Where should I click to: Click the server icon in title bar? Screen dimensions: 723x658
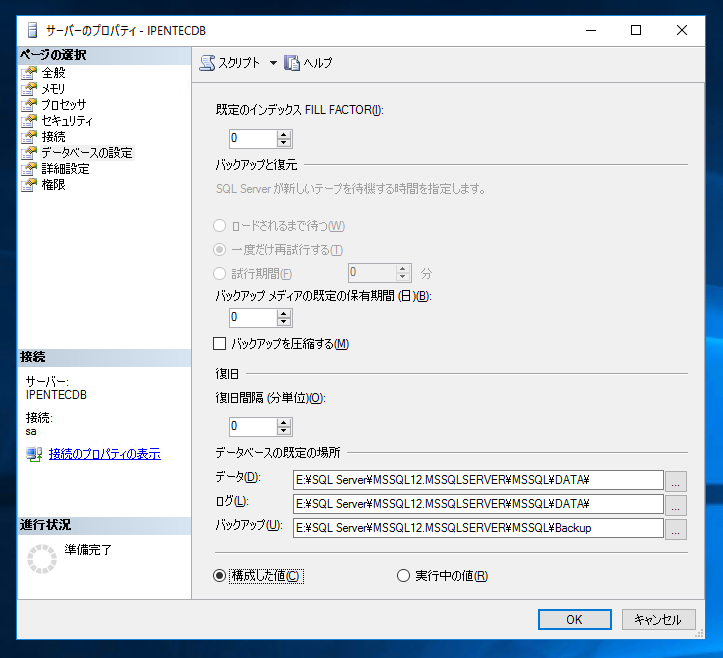(32, 30)
